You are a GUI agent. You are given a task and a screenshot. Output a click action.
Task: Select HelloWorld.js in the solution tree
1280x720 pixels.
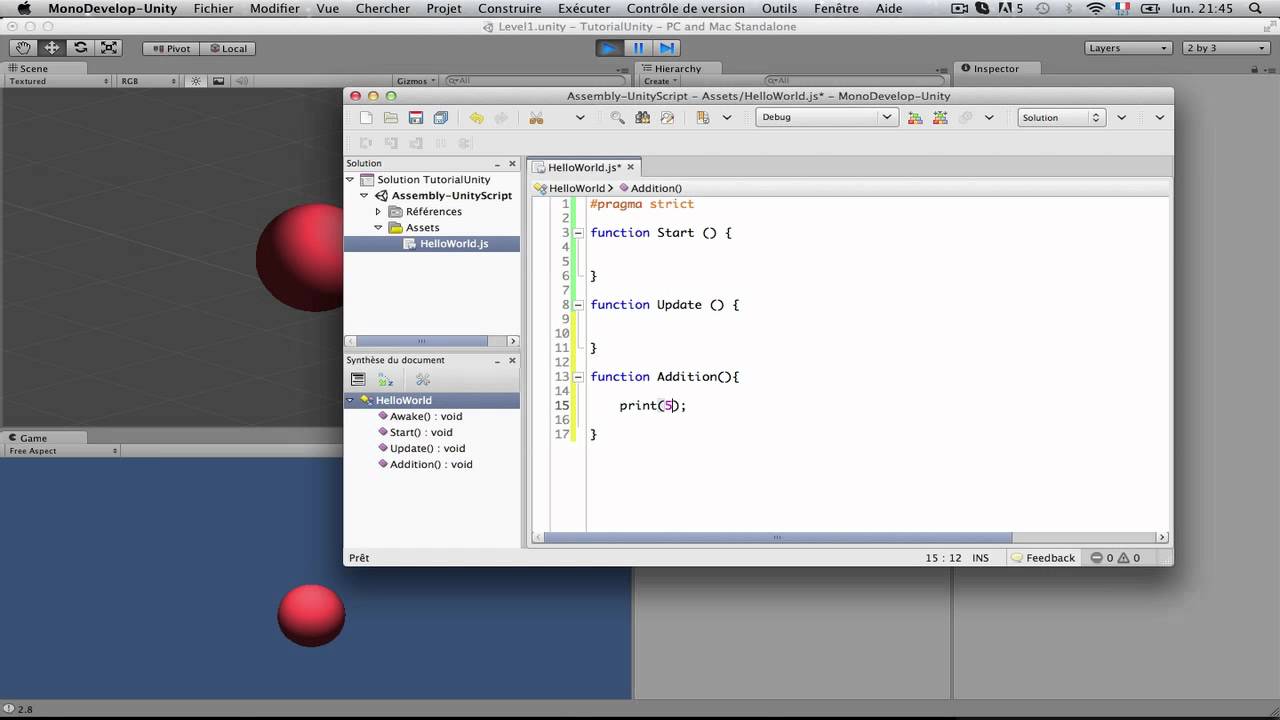coord(454,244)
